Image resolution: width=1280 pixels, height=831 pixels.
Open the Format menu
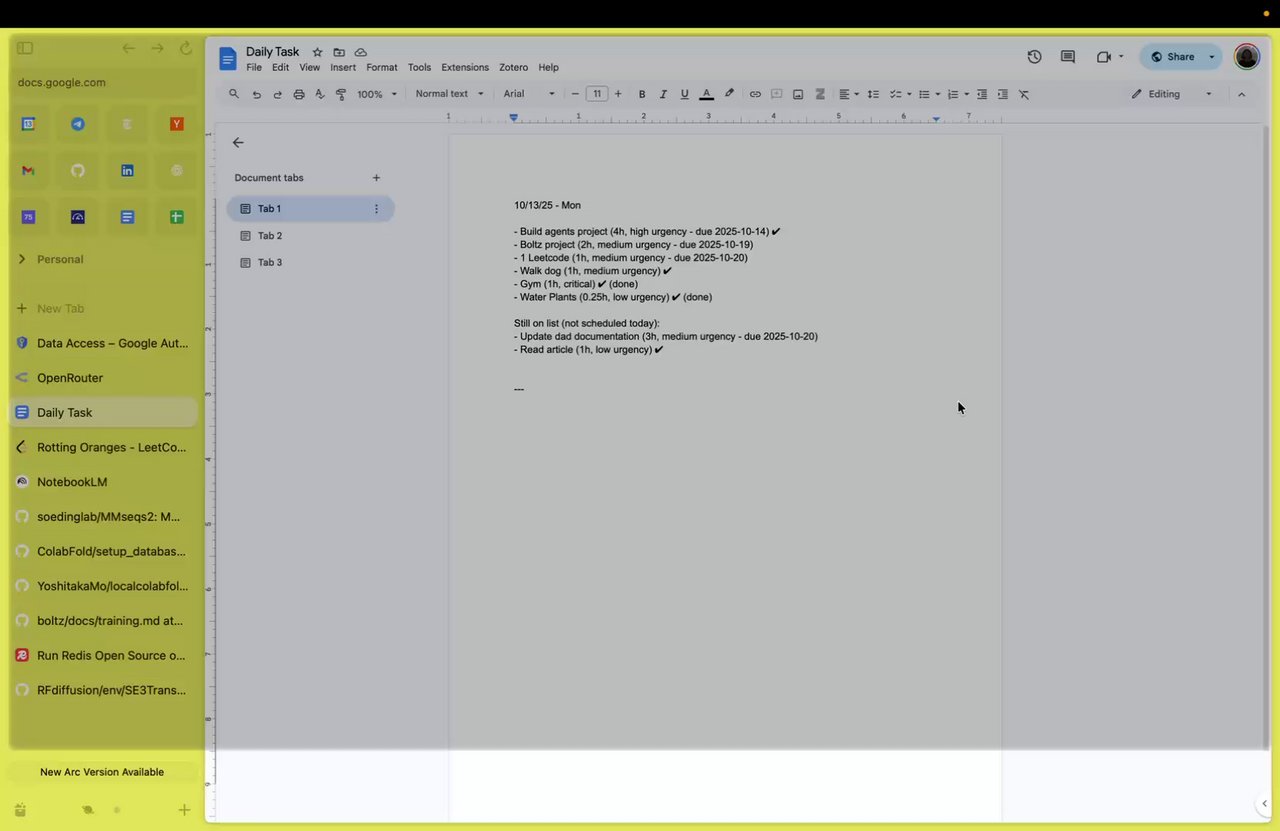tap(382, 68)
